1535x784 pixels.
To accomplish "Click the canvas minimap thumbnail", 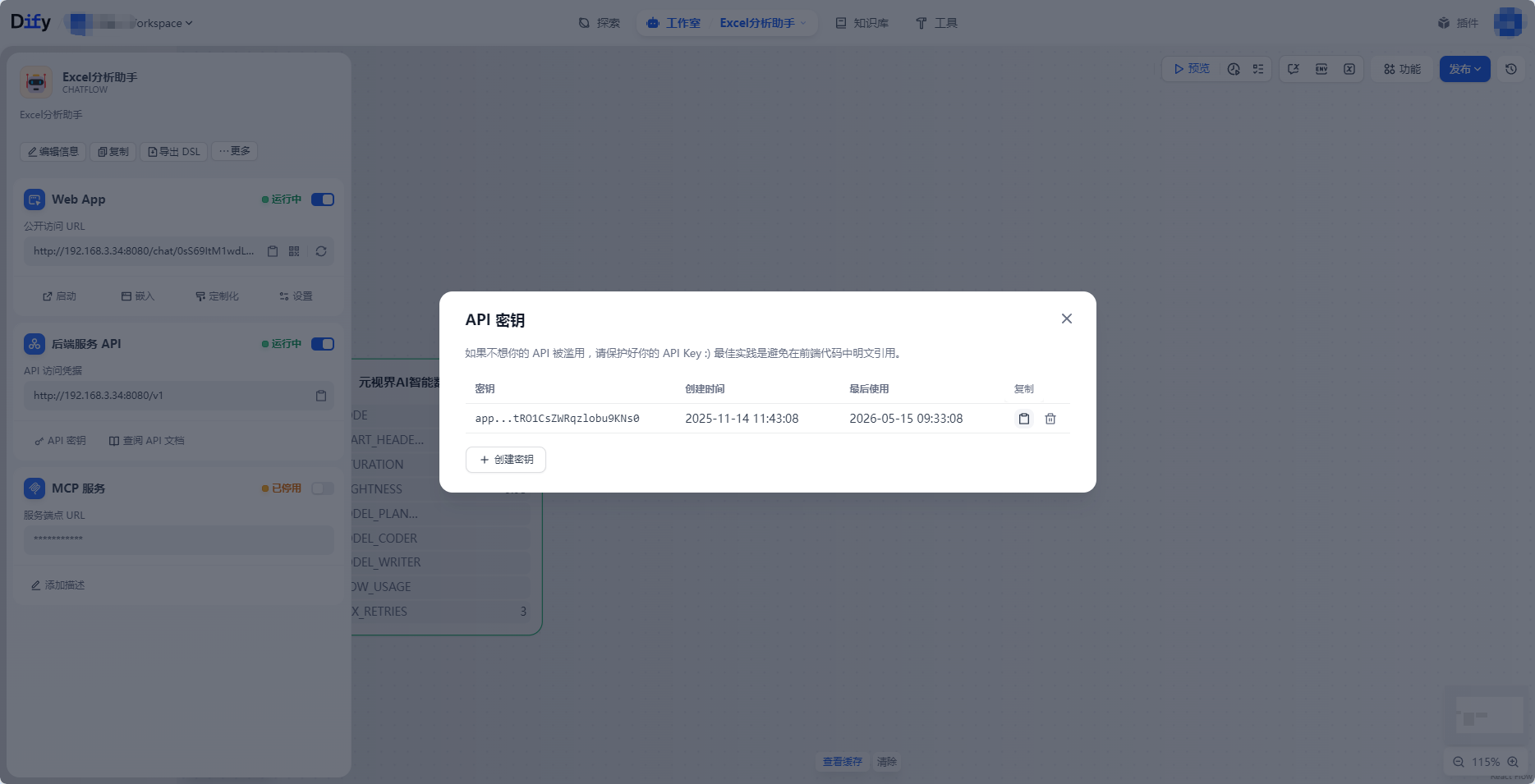I will point(1488,716).
